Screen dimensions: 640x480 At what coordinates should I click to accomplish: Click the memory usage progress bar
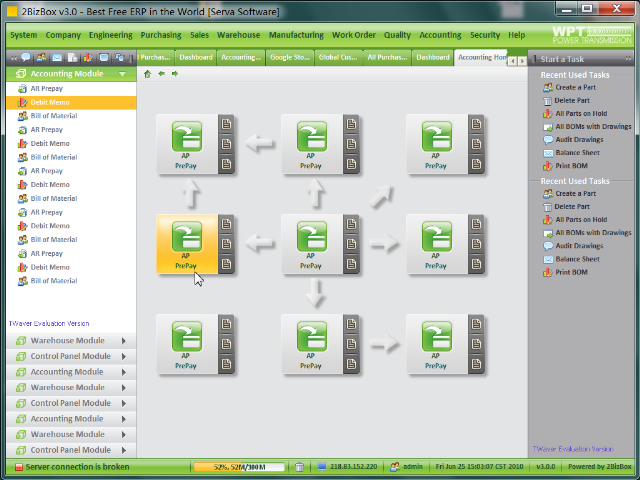(239, 467)
